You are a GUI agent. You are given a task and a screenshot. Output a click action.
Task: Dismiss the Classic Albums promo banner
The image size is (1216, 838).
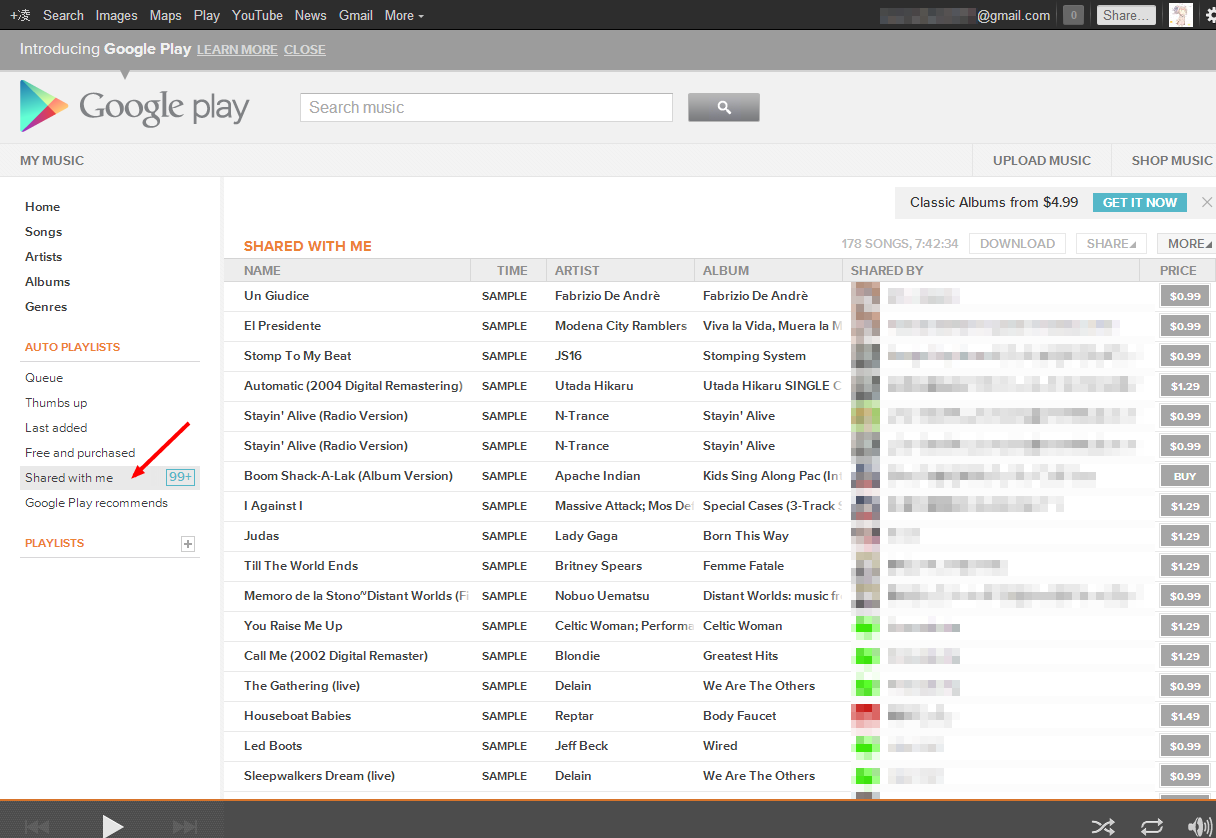[1206, 202]
